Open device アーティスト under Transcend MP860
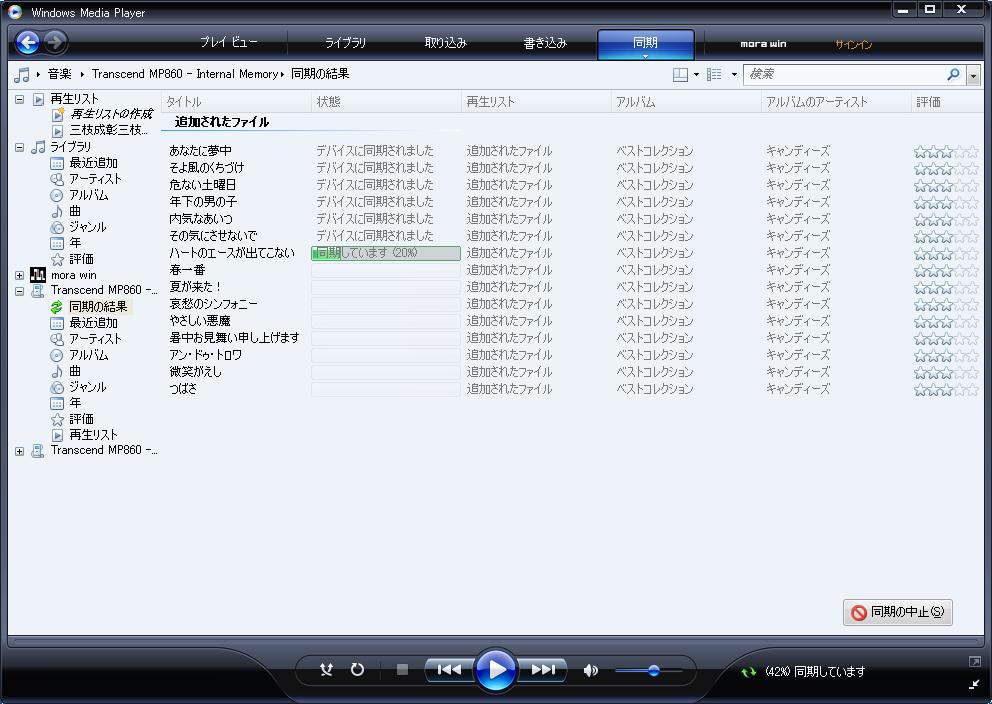992x704 pixels. (x=95, y=339)
